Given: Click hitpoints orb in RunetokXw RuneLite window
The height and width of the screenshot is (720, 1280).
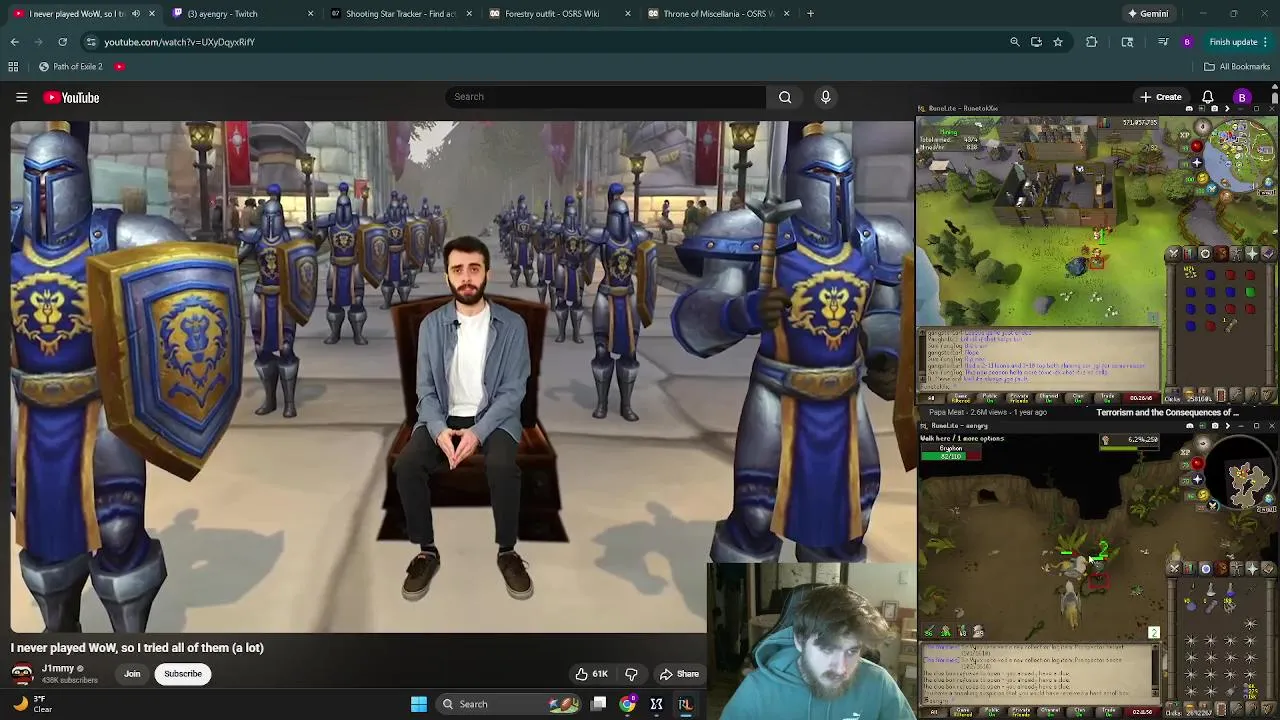Looking at the screenshot, I should pos(1197,146).
